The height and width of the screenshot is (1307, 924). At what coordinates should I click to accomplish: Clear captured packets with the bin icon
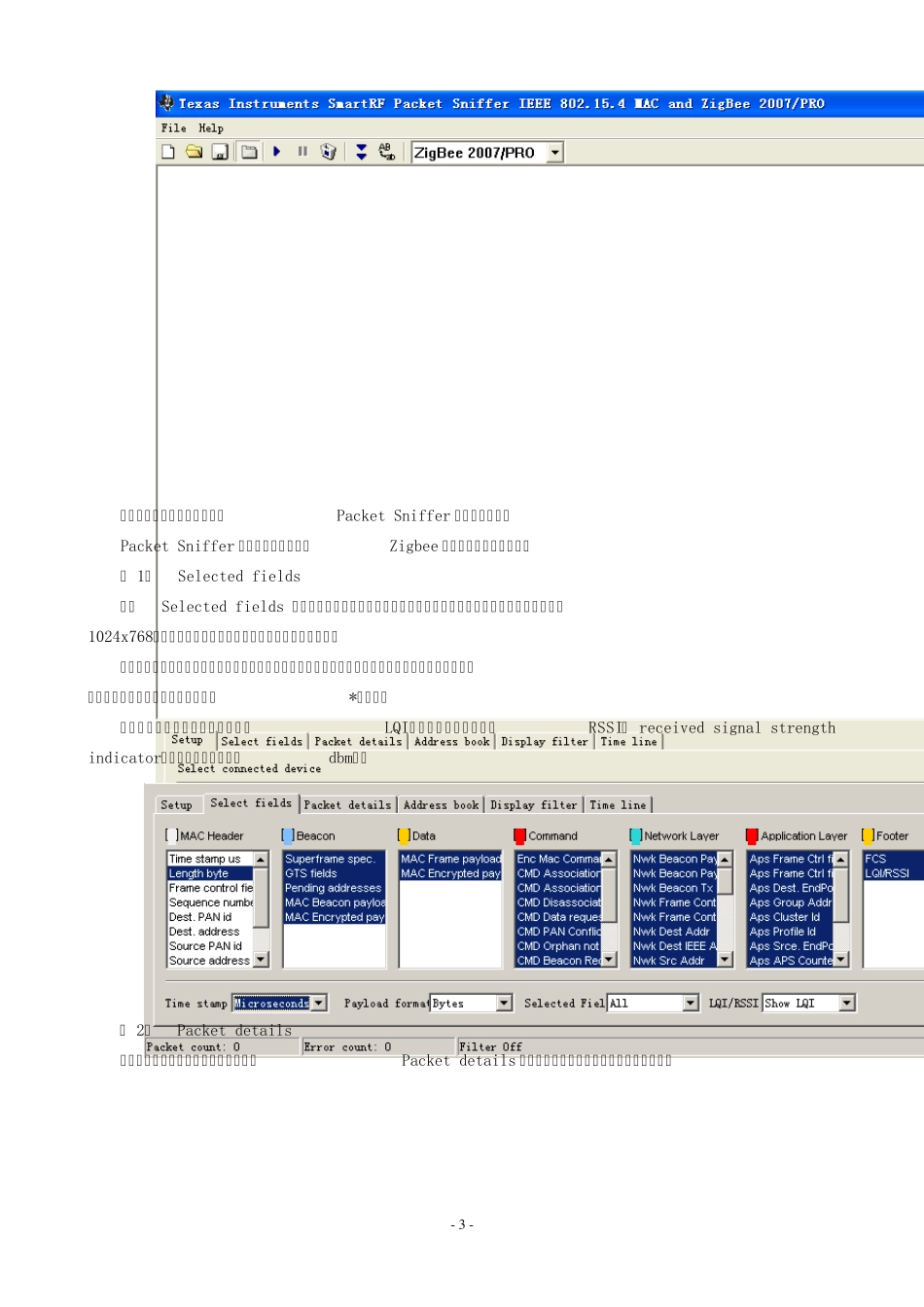click(x=329, y=152)
